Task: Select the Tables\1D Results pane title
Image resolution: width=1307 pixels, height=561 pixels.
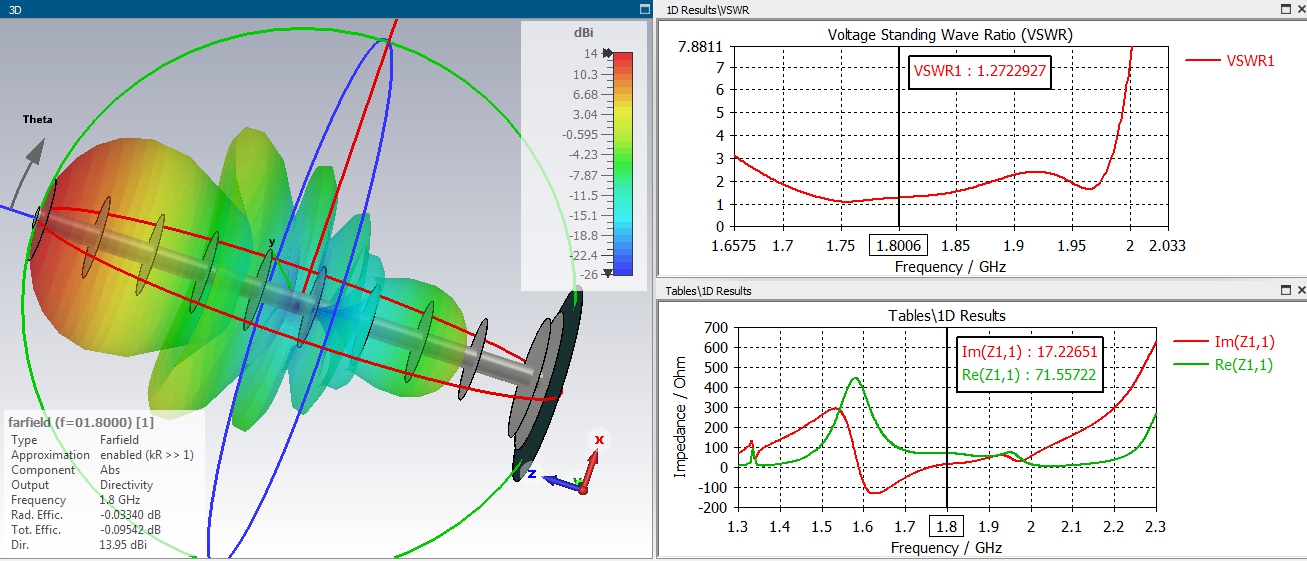Action: pos(707,291)
